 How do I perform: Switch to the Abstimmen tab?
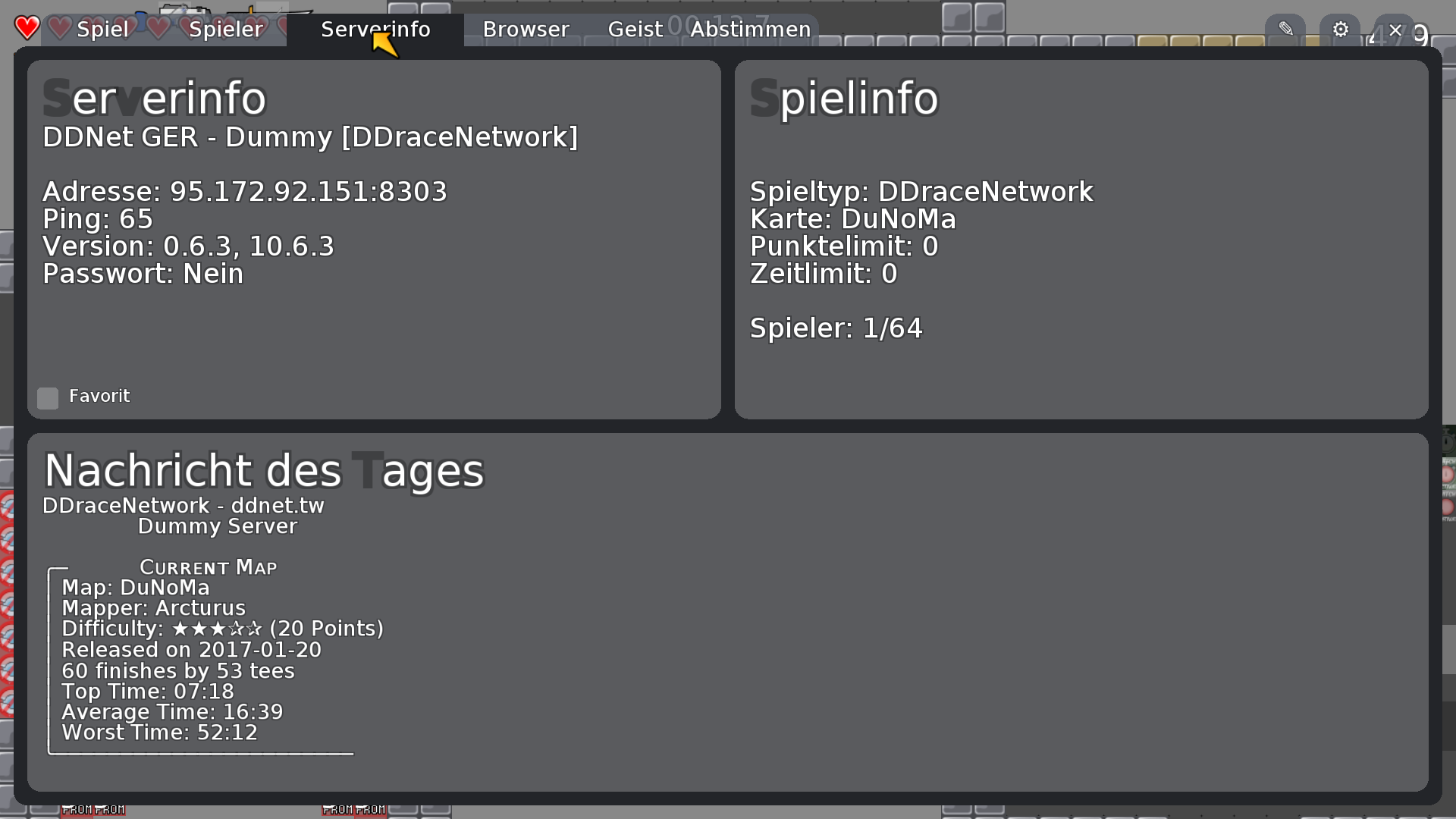coord(750,30)
